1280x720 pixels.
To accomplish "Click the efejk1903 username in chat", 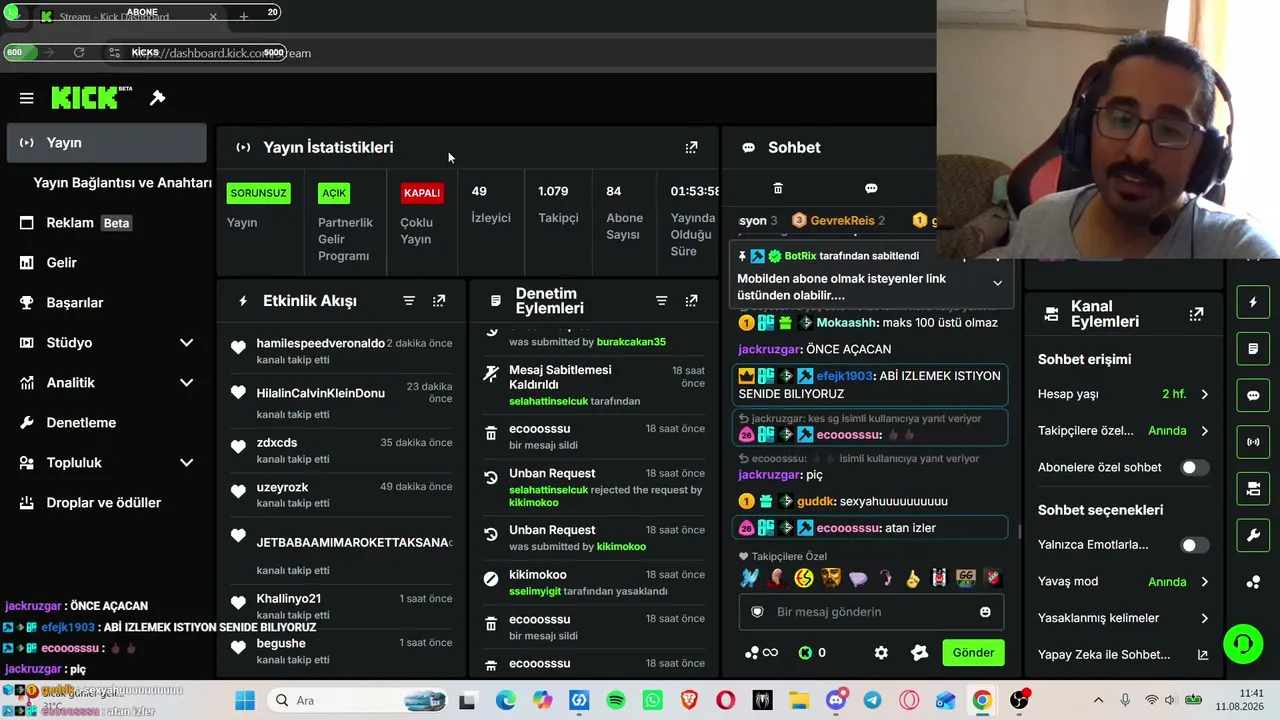I will 845,376.
